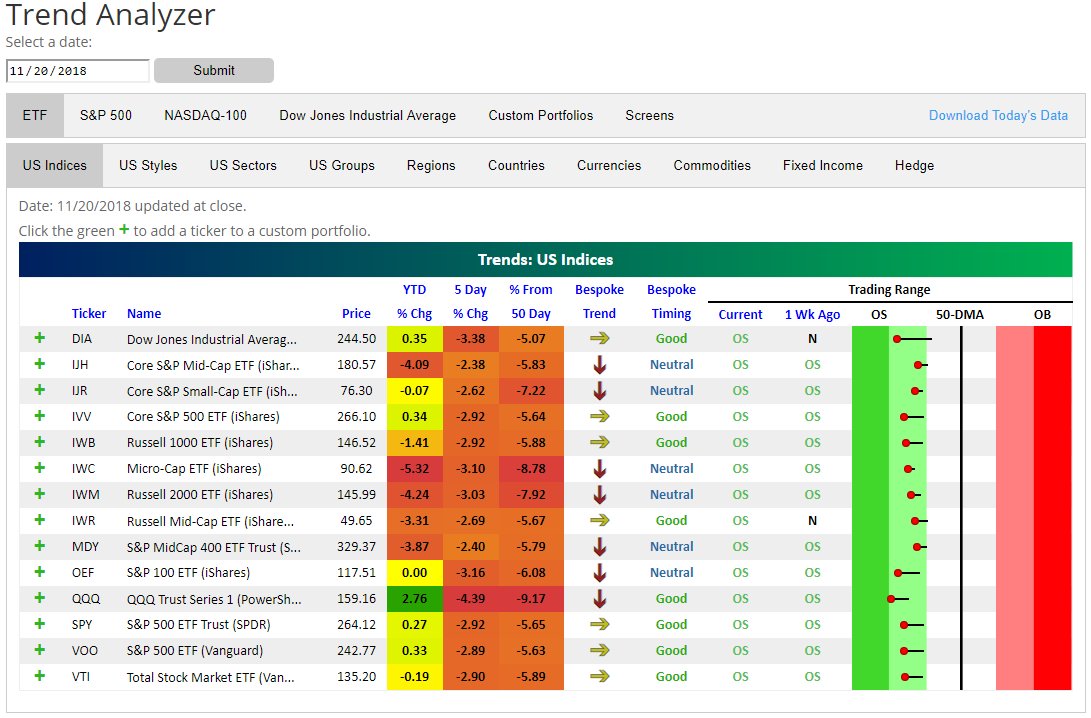Add VTI ticker using its green plus

(x=40, y=676)
